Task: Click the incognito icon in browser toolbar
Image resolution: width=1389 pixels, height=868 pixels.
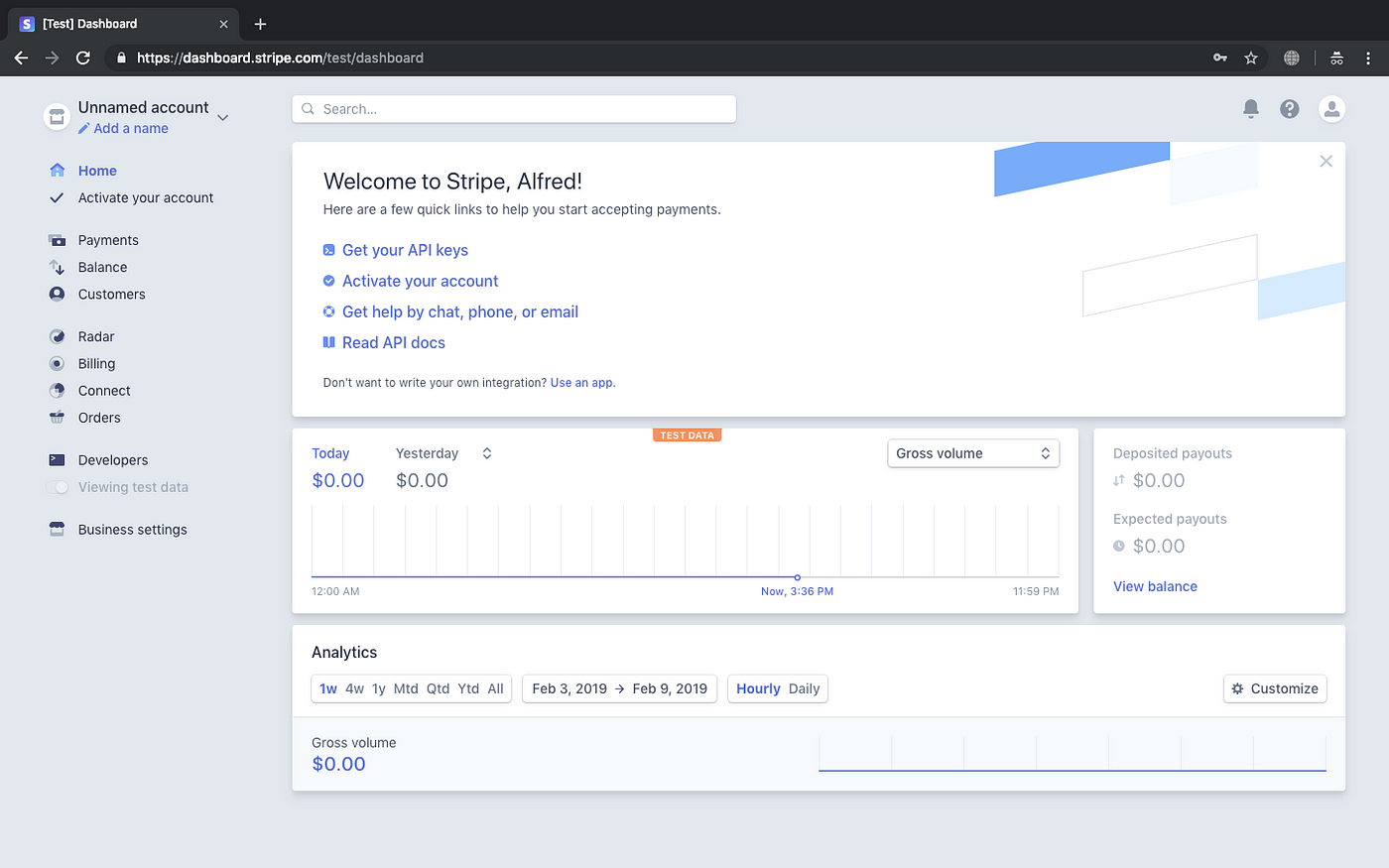Action: (1336, 58)
